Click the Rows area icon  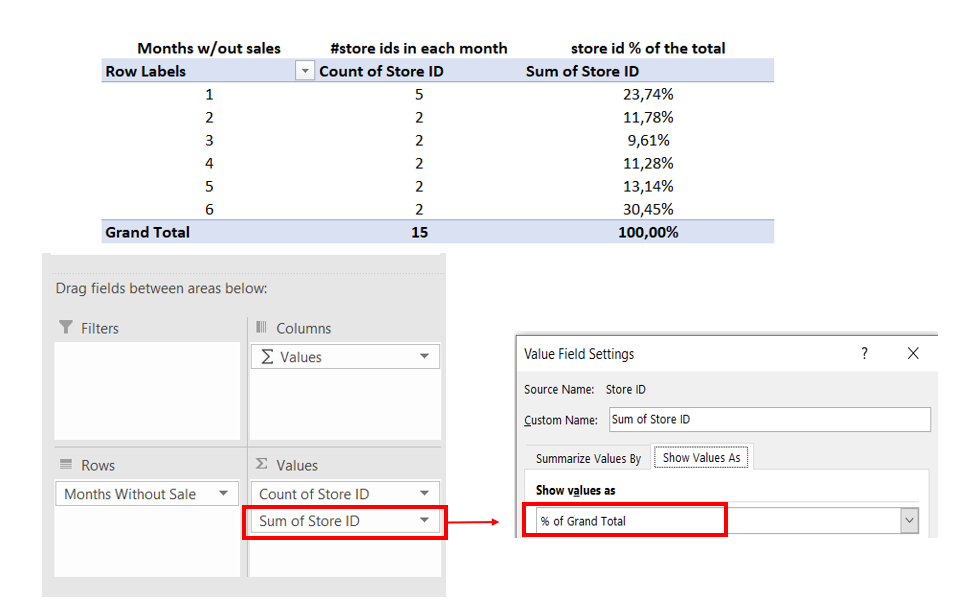click(x=66, y=465)
